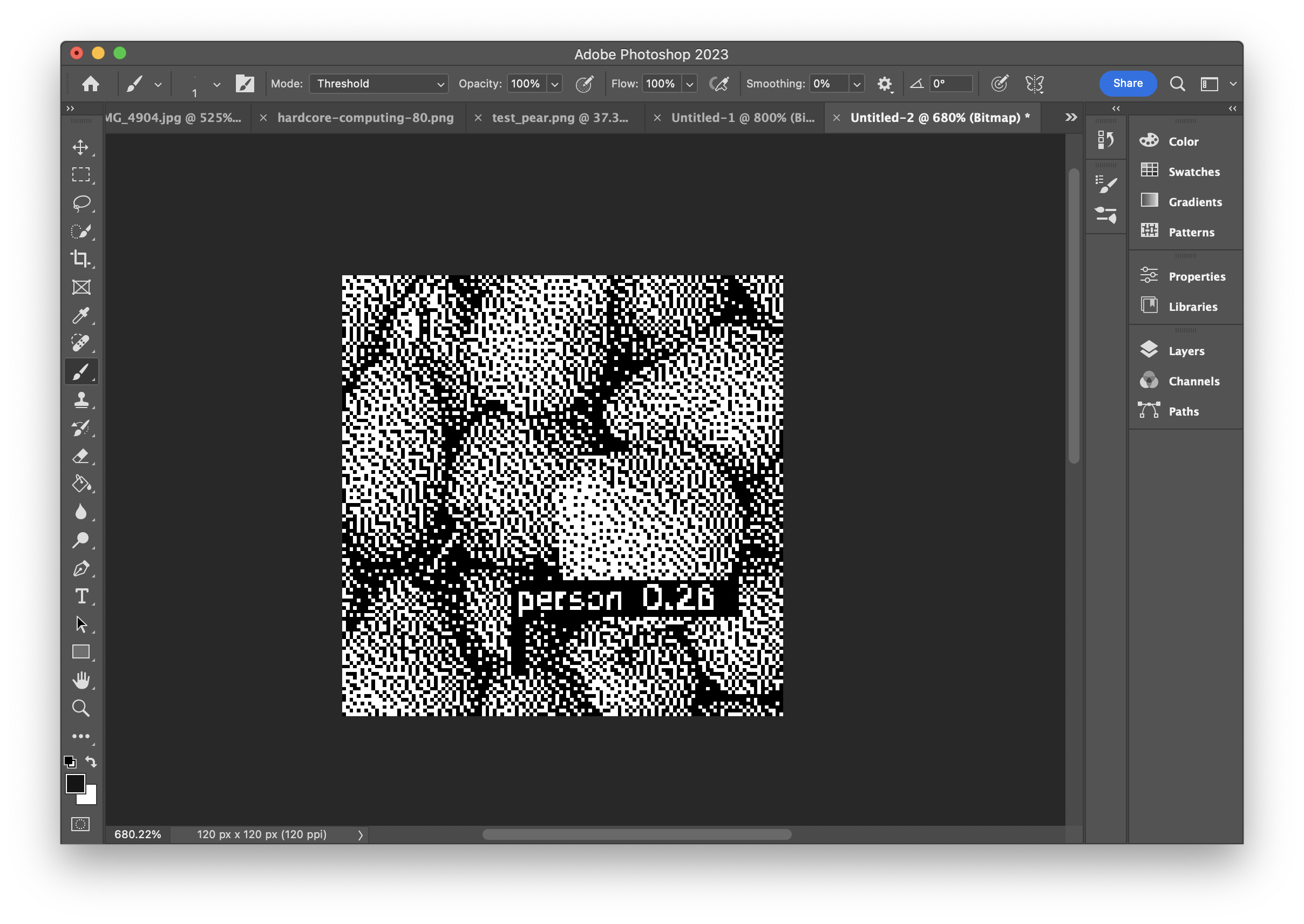Open the Layers panel

pyautogui.click(x=1186, y=351)
